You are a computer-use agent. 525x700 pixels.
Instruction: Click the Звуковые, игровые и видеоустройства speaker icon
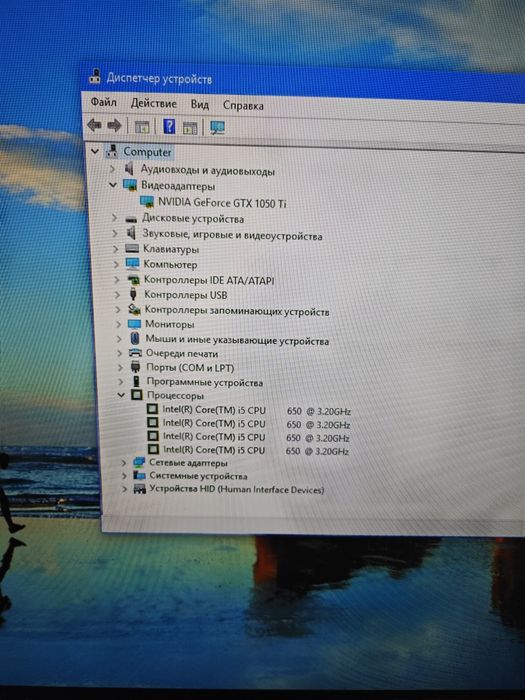coord(131,233)
